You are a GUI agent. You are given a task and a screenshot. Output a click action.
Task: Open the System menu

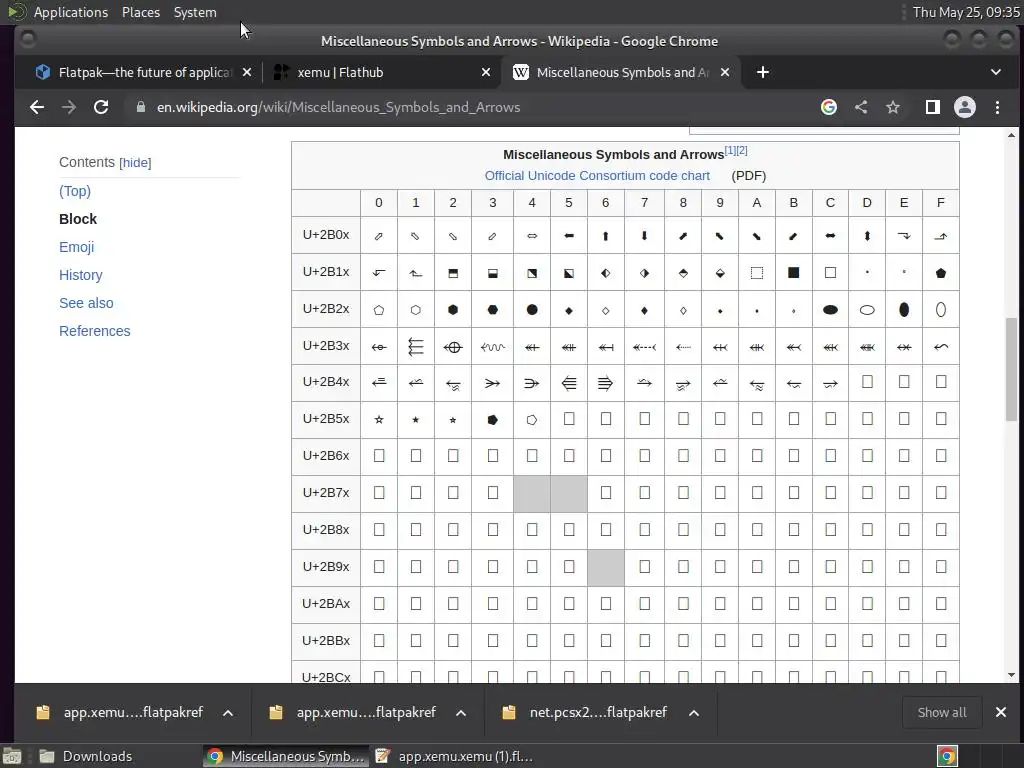coord(195,12)
